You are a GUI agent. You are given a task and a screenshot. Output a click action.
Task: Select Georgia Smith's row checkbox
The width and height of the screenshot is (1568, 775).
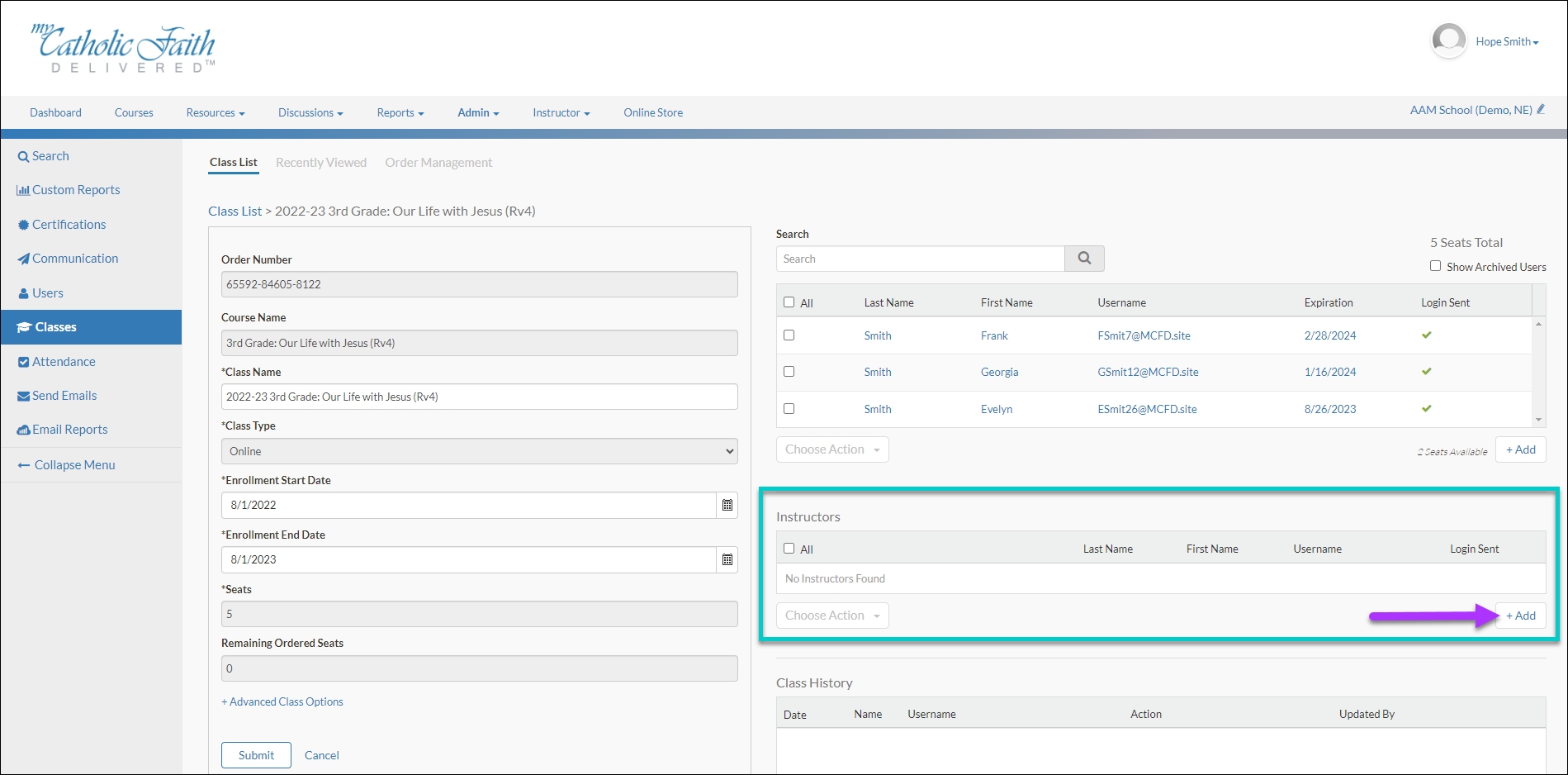(x=789, y=372)
